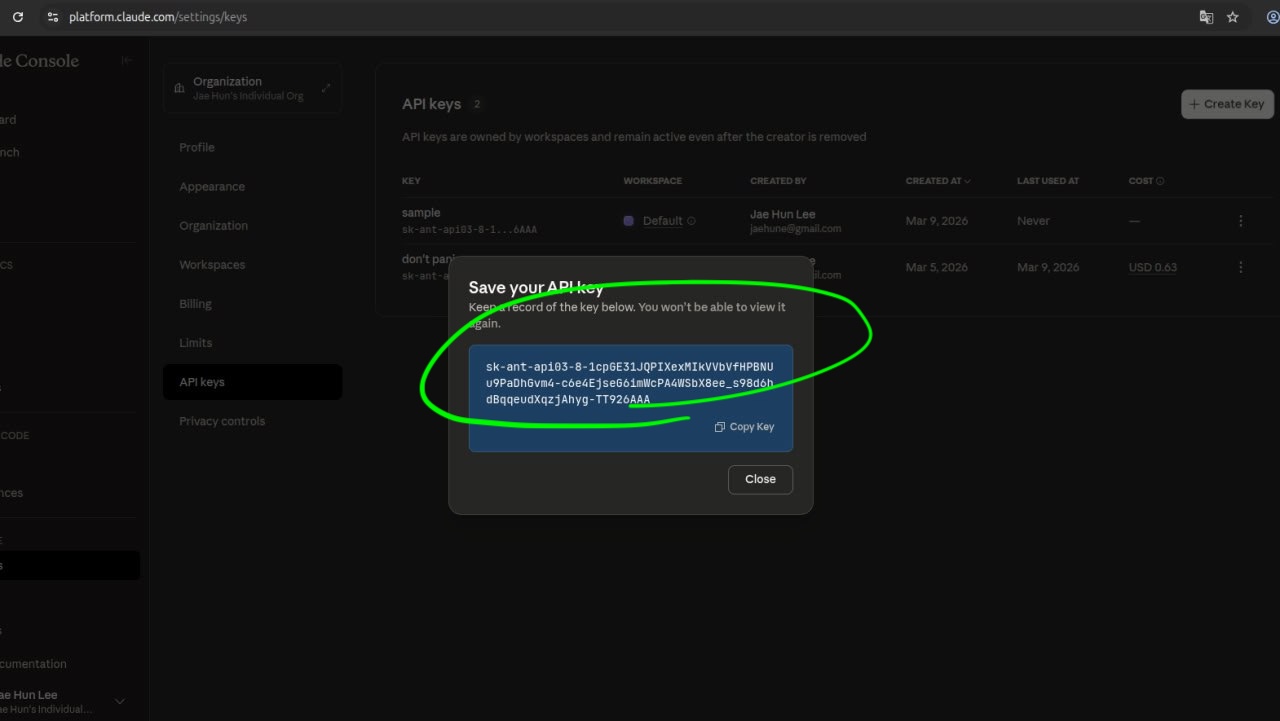Screen dimensions: 1280x721
Task: Bookmark this page with the star icon
Action: (1233, 17)
